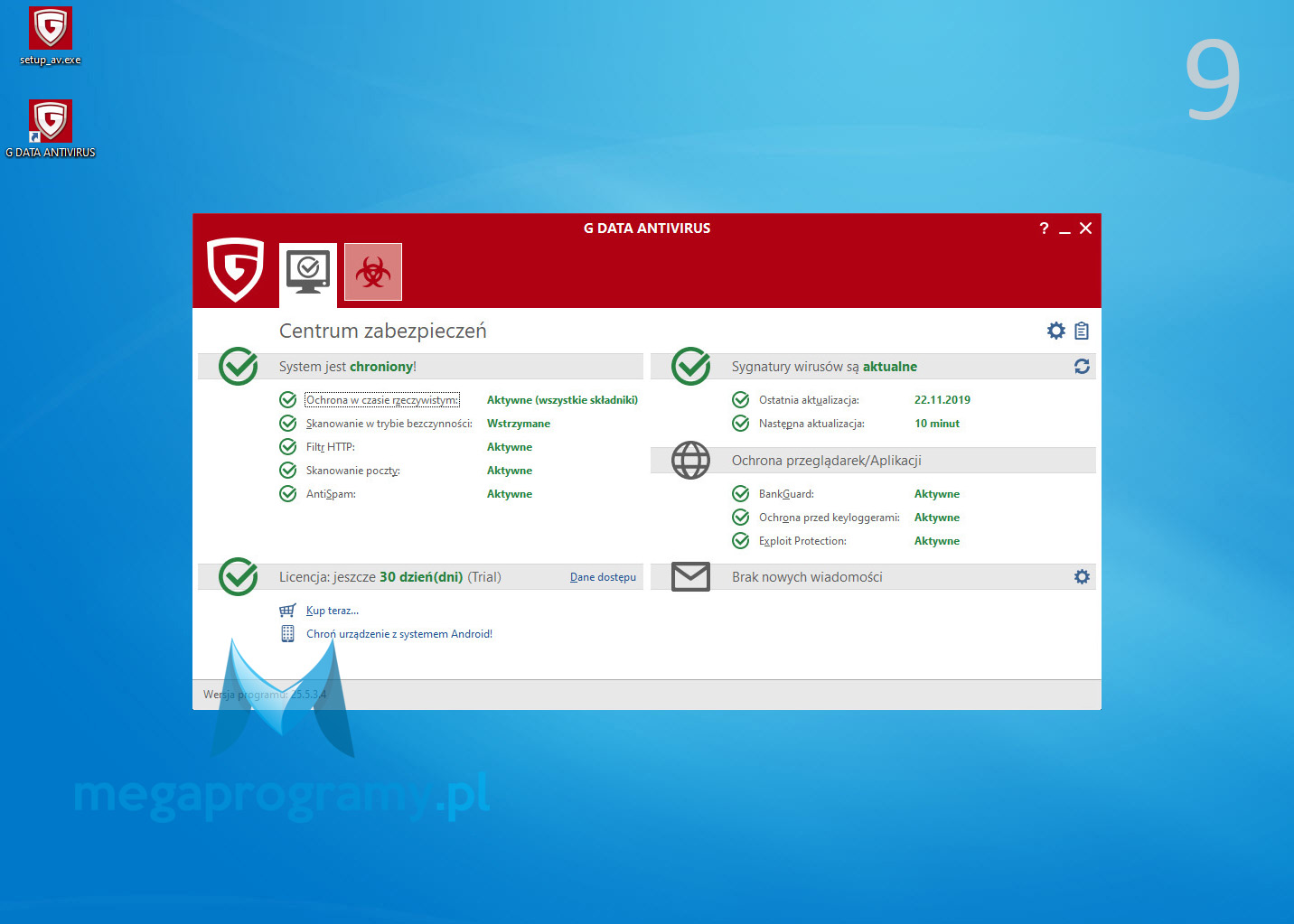Click the checkmark beside Sygnatury wirusów
Viewport: 1294px width, 924px height.
691,366
